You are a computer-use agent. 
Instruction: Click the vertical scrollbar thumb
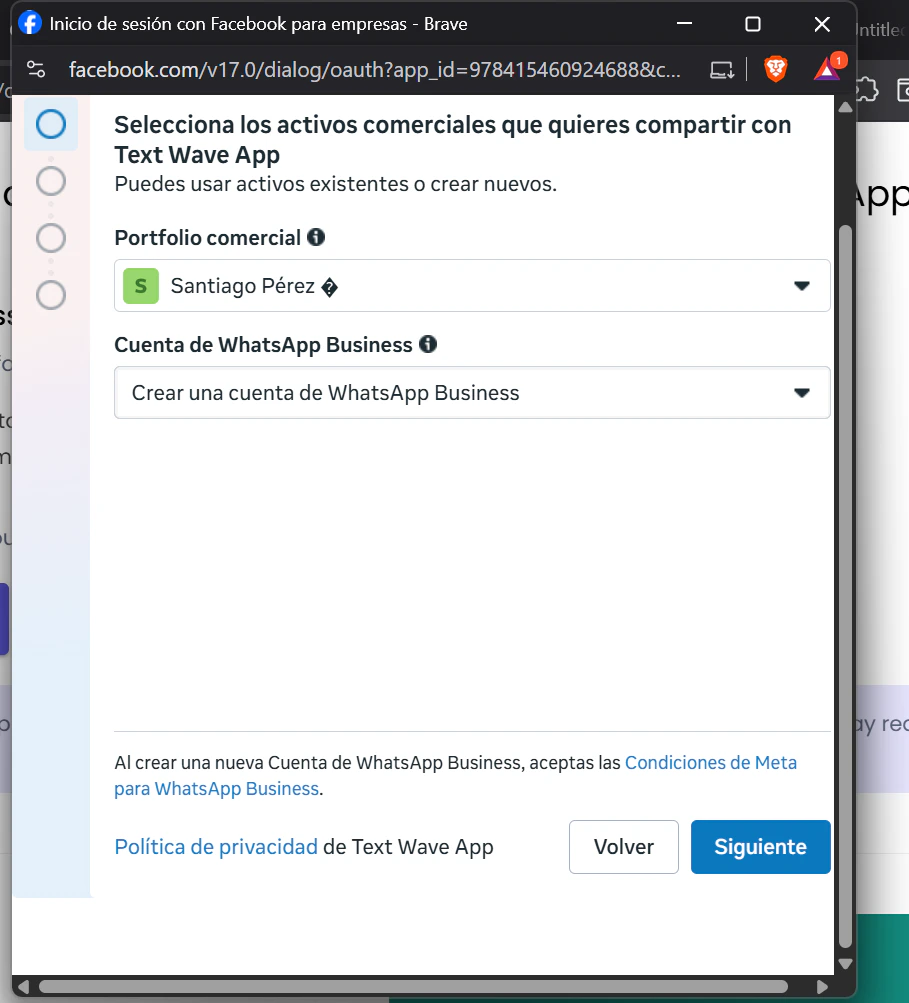point(845,587)
